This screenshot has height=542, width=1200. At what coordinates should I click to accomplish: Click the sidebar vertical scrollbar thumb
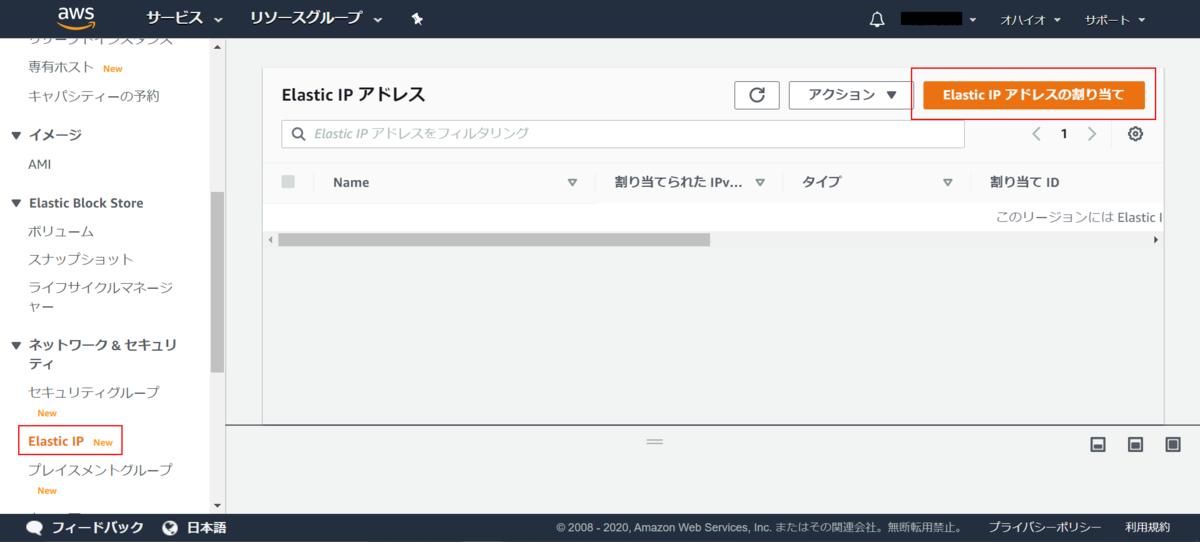coord(217,282)
